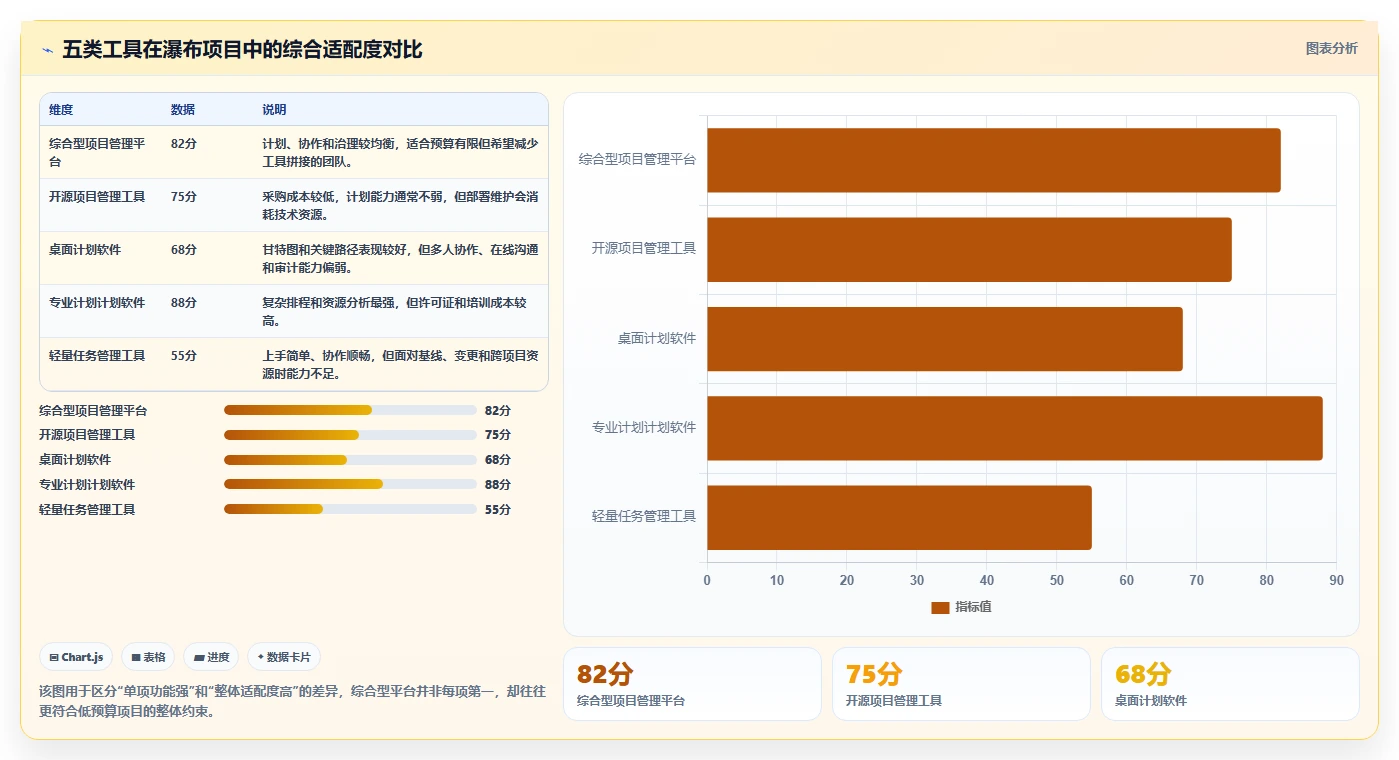Click the 55分 value beside progress bar

point(498,509)
